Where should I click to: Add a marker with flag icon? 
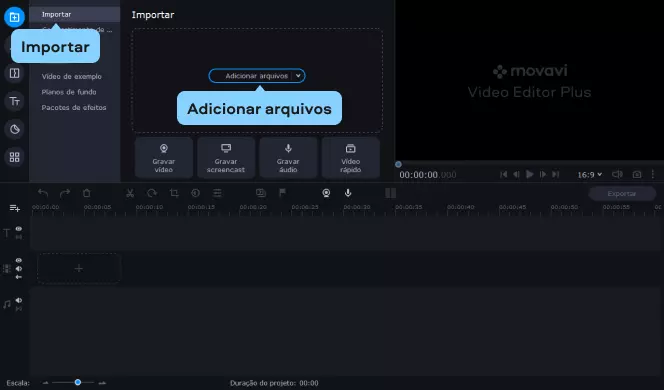pos(282,193)
